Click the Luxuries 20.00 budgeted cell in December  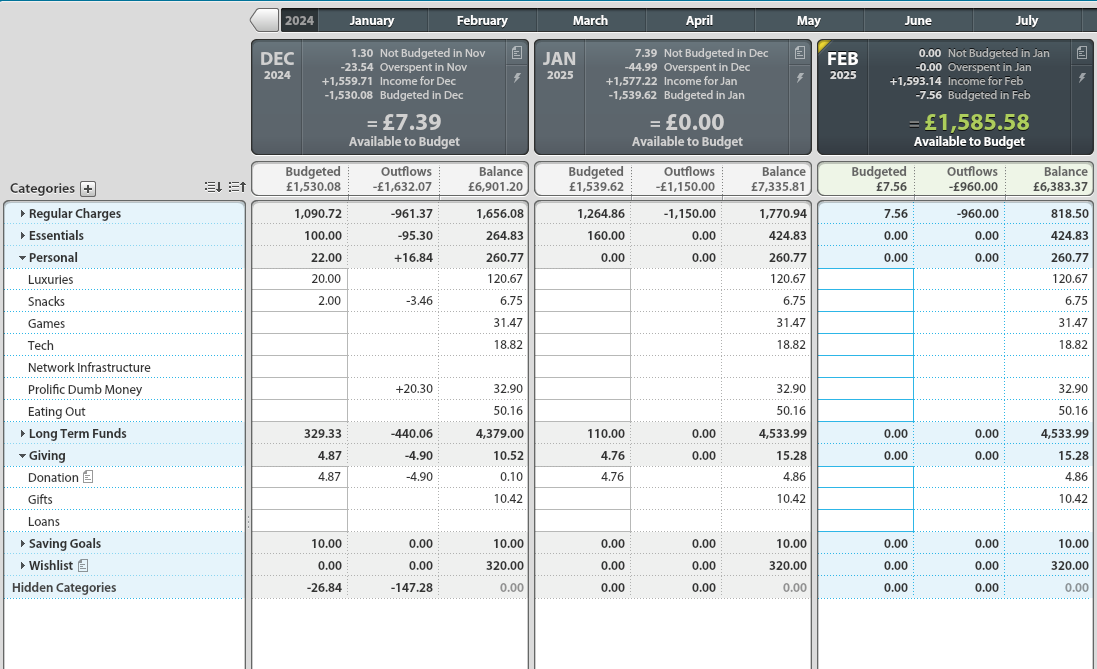tap(299, 279)
